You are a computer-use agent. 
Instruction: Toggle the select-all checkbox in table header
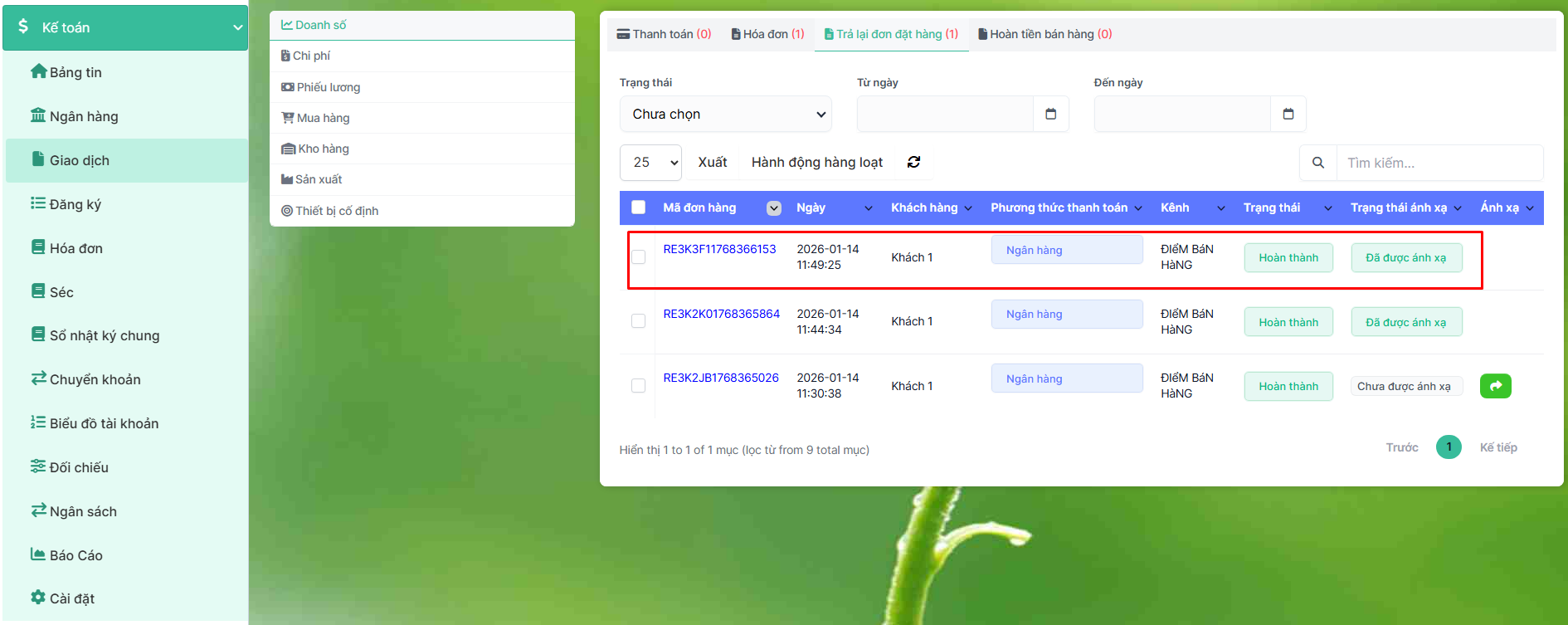tap(638, 208)
